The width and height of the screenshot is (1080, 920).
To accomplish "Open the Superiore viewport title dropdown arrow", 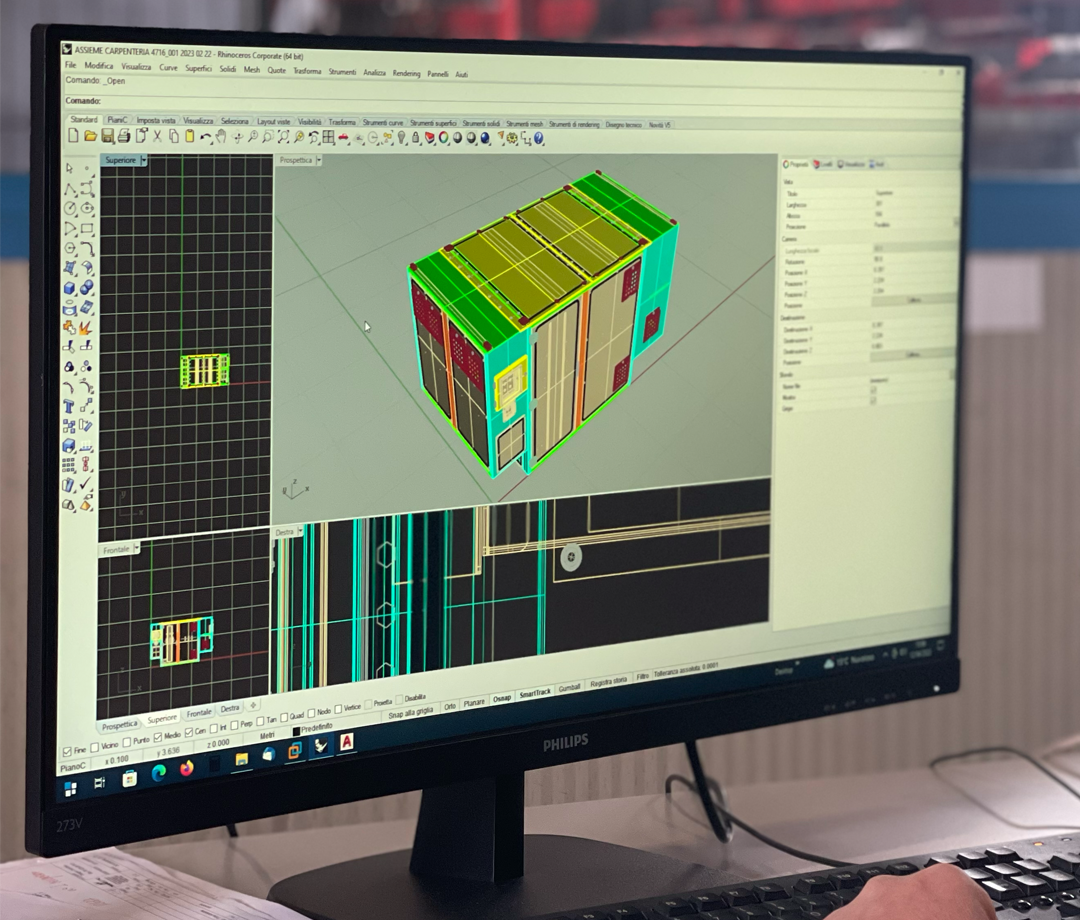I will [x=144, y=160].
